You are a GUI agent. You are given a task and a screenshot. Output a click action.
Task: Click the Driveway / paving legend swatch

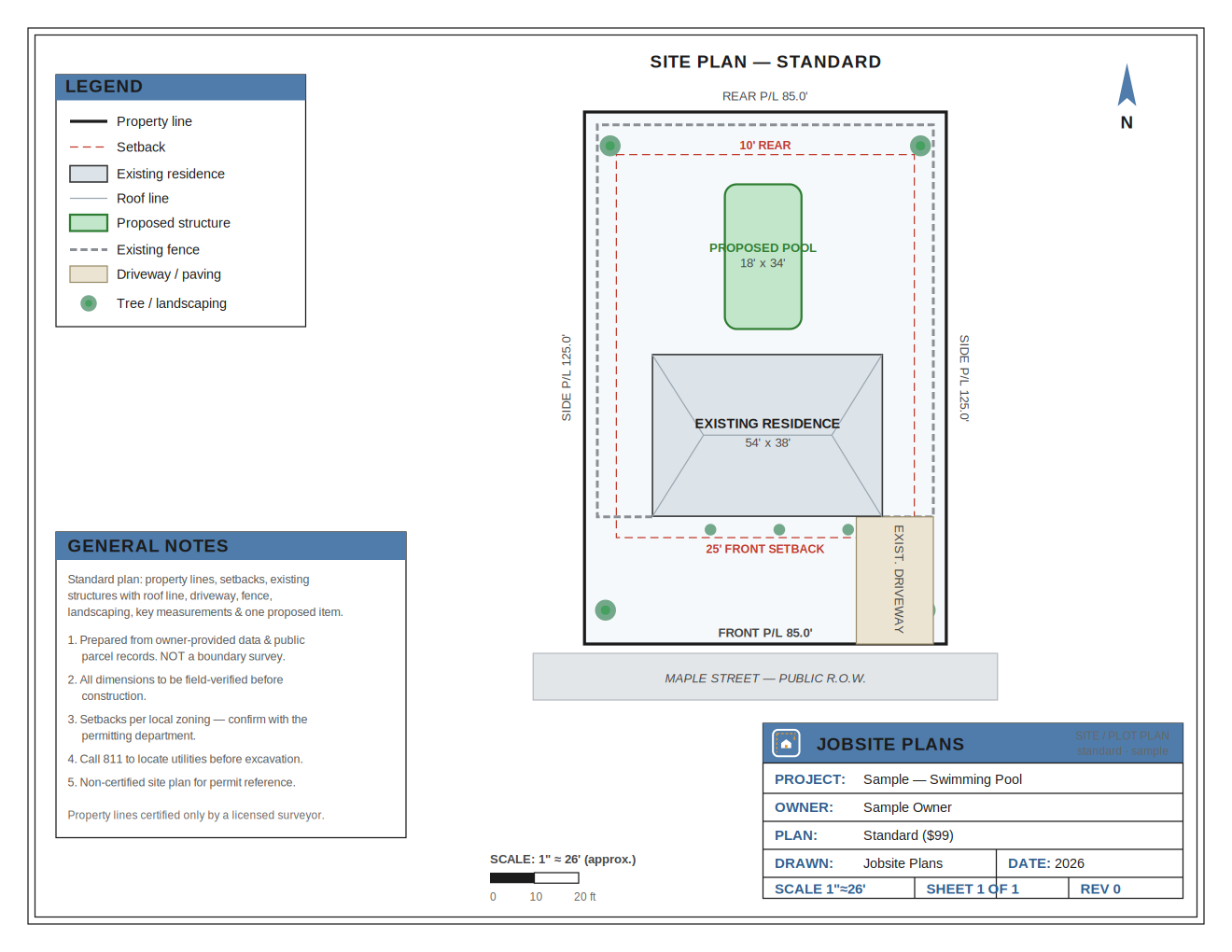tap(89, 274)
